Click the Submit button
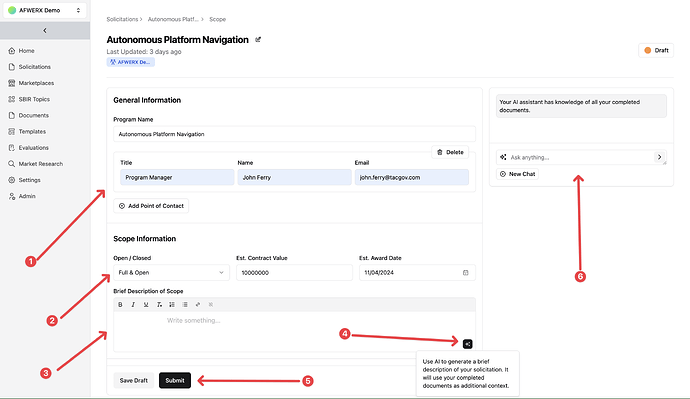The height and width of the screenshot is (399, 690). 175,381
